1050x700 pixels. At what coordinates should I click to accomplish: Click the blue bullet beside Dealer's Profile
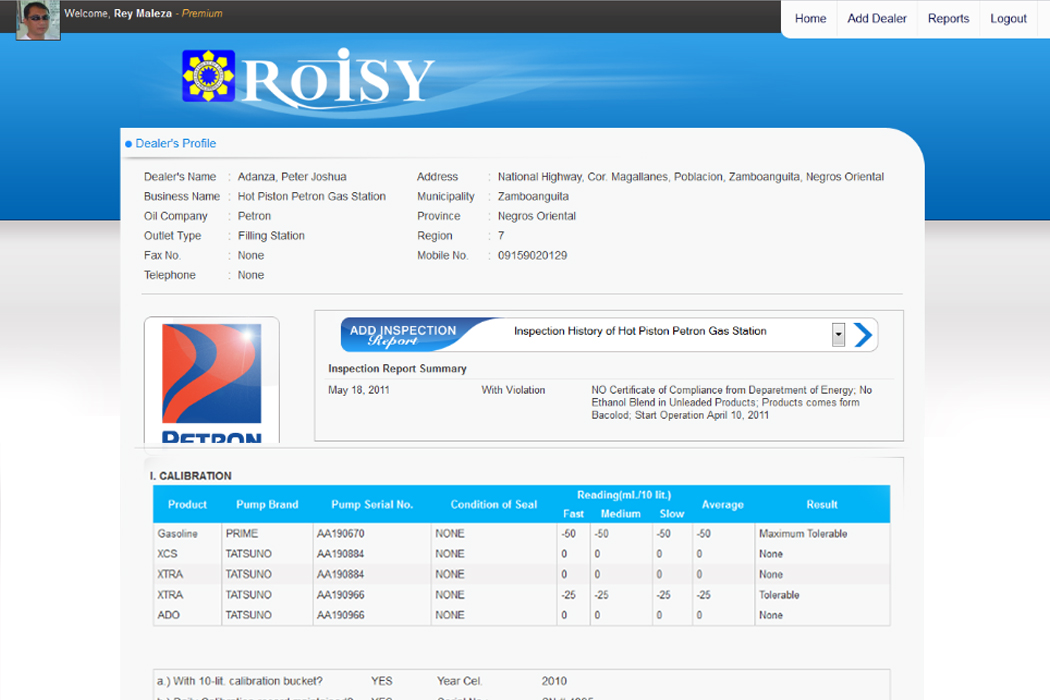point(128,145)
